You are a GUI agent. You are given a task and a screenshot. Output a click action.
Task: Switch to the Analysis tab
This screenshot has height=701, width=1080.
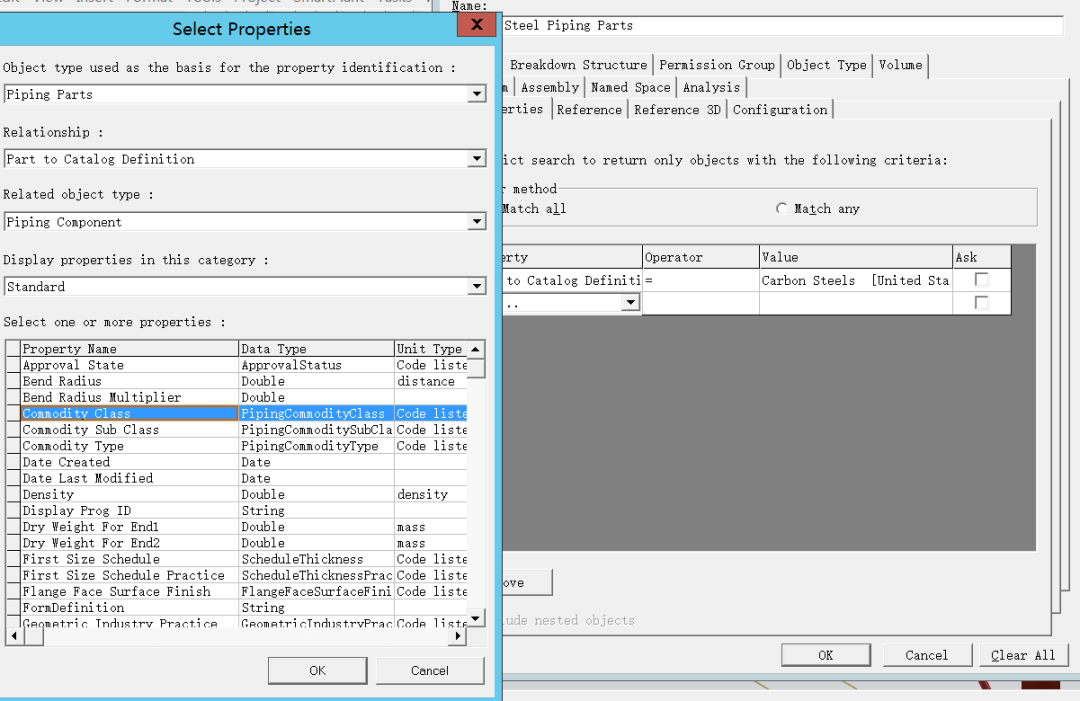tap(711, 87)
